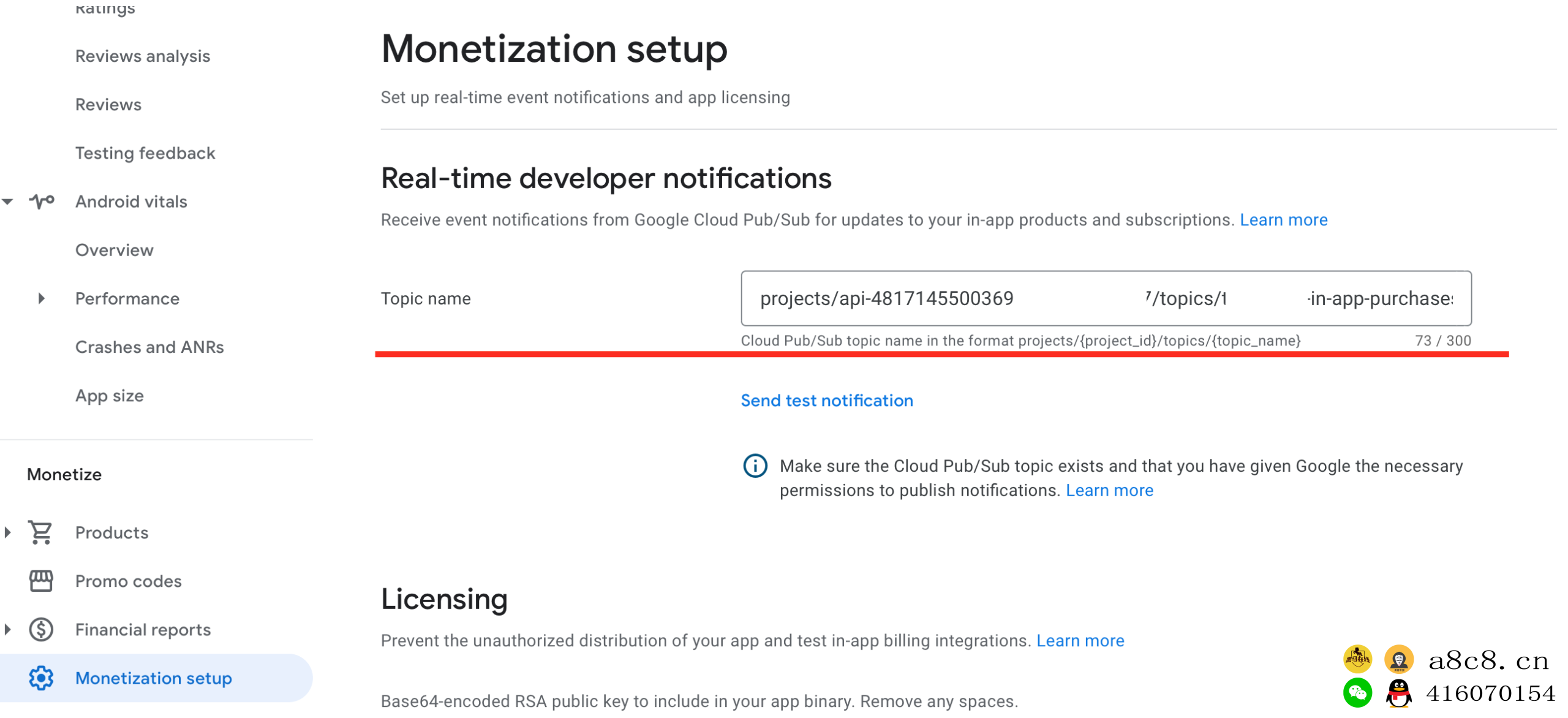This screenshot has height=718, width=1568.
Task: Open the Reviews sidebar item
Action: tap(108, 104)
